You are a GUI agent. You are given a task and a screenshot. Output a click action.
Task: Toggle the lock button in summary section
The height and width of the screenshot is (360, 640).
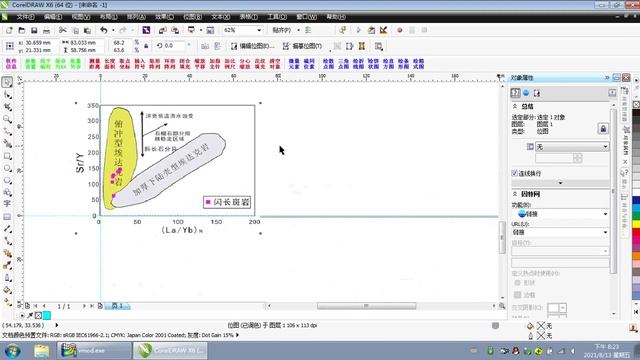(603, 129)
